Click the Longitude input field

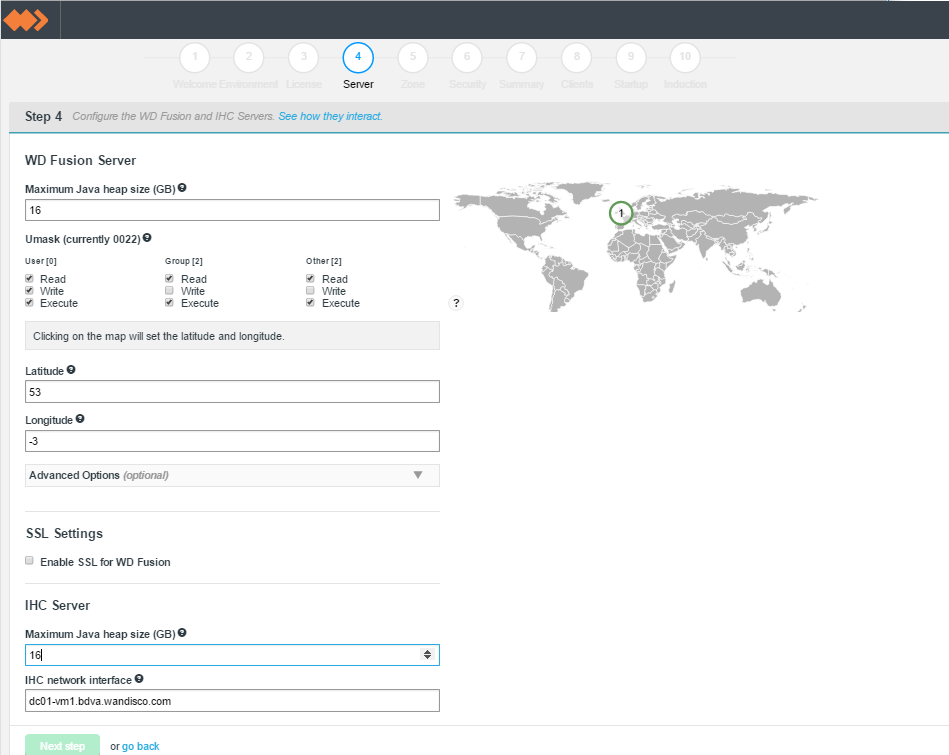pos(232,441)
